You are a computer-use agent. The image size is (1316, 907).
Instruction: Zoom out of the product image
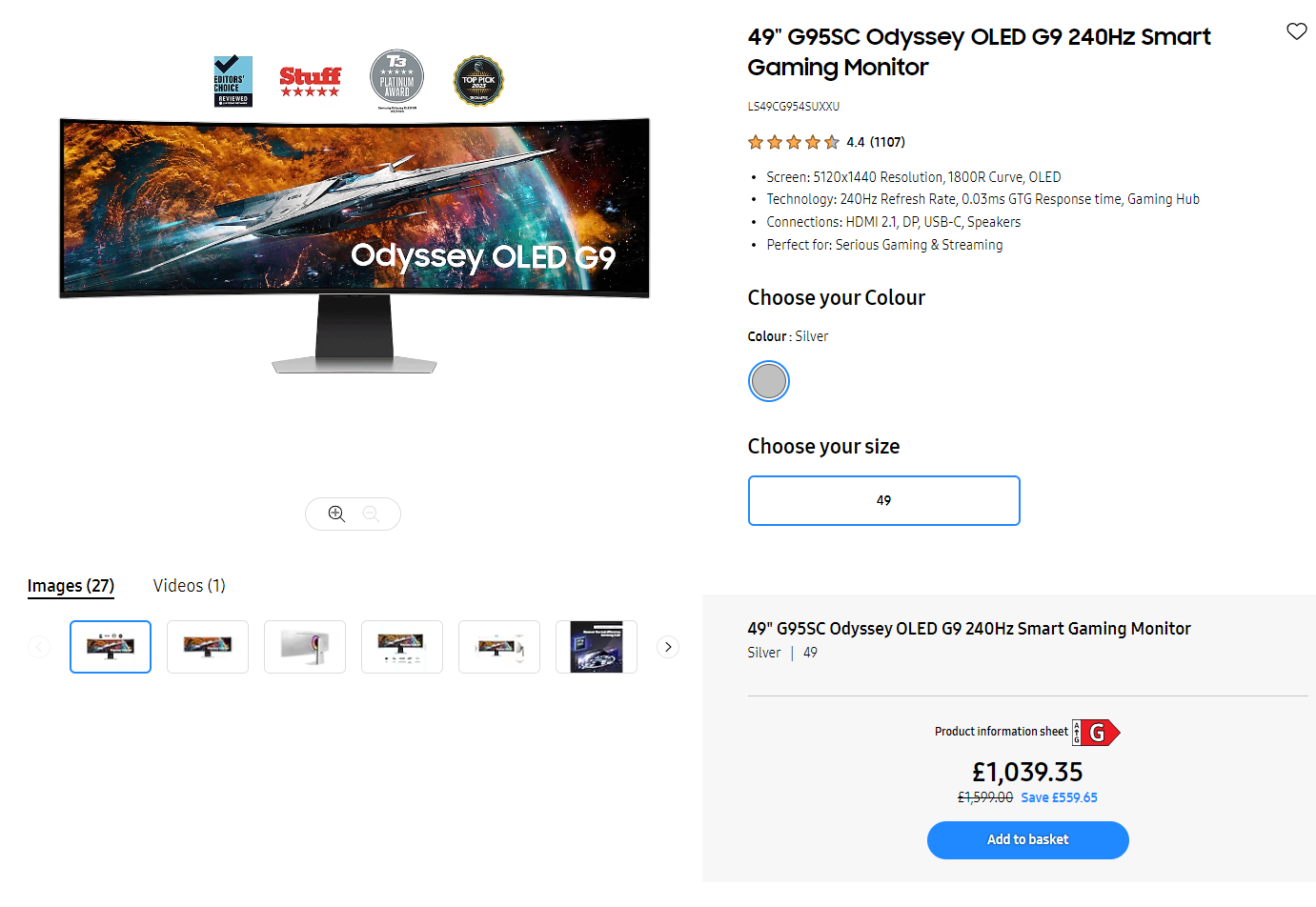click(x=371, y=514)
